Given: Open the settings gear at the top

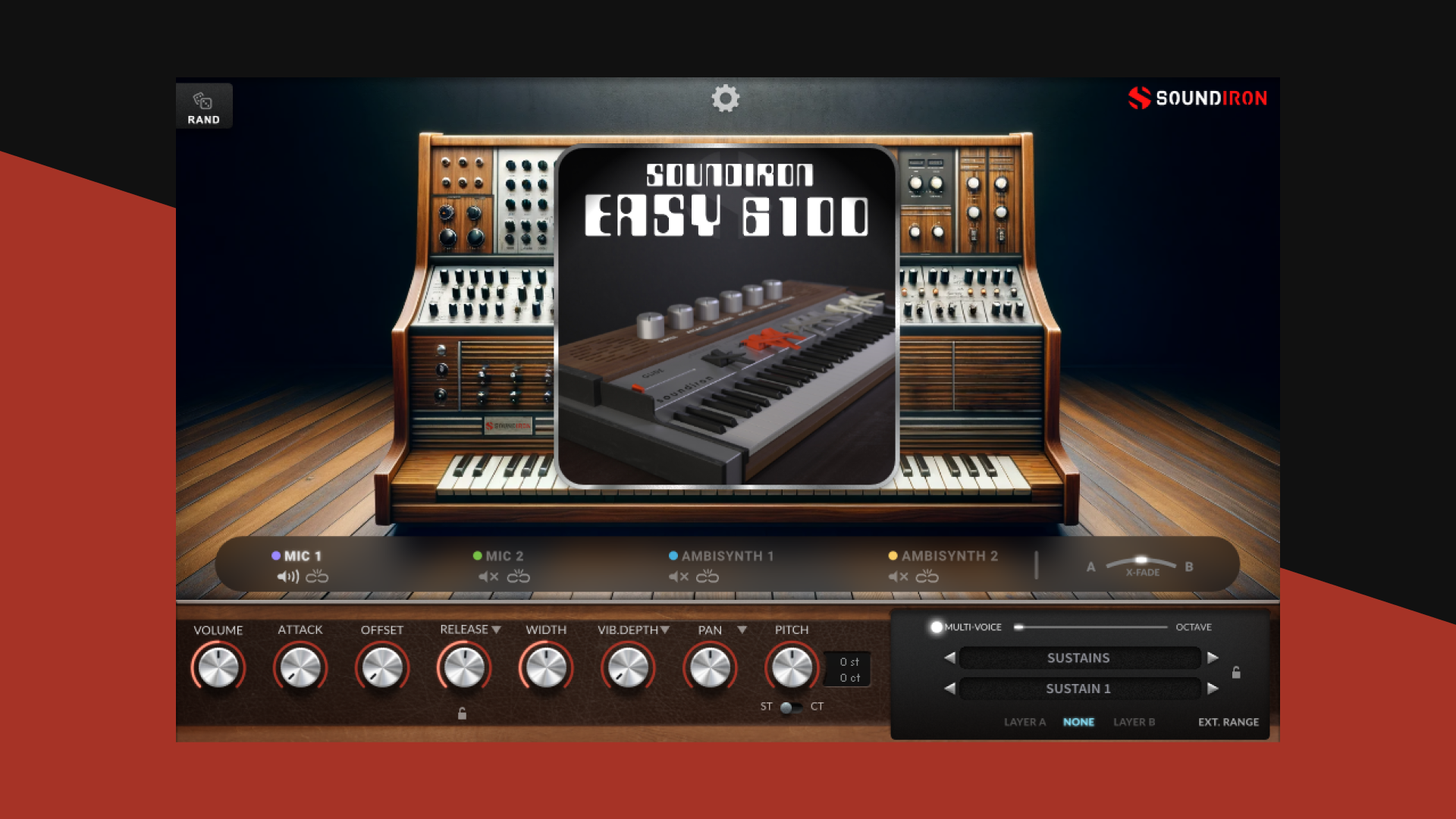Looking at the screenshot, I should point(727,99).
